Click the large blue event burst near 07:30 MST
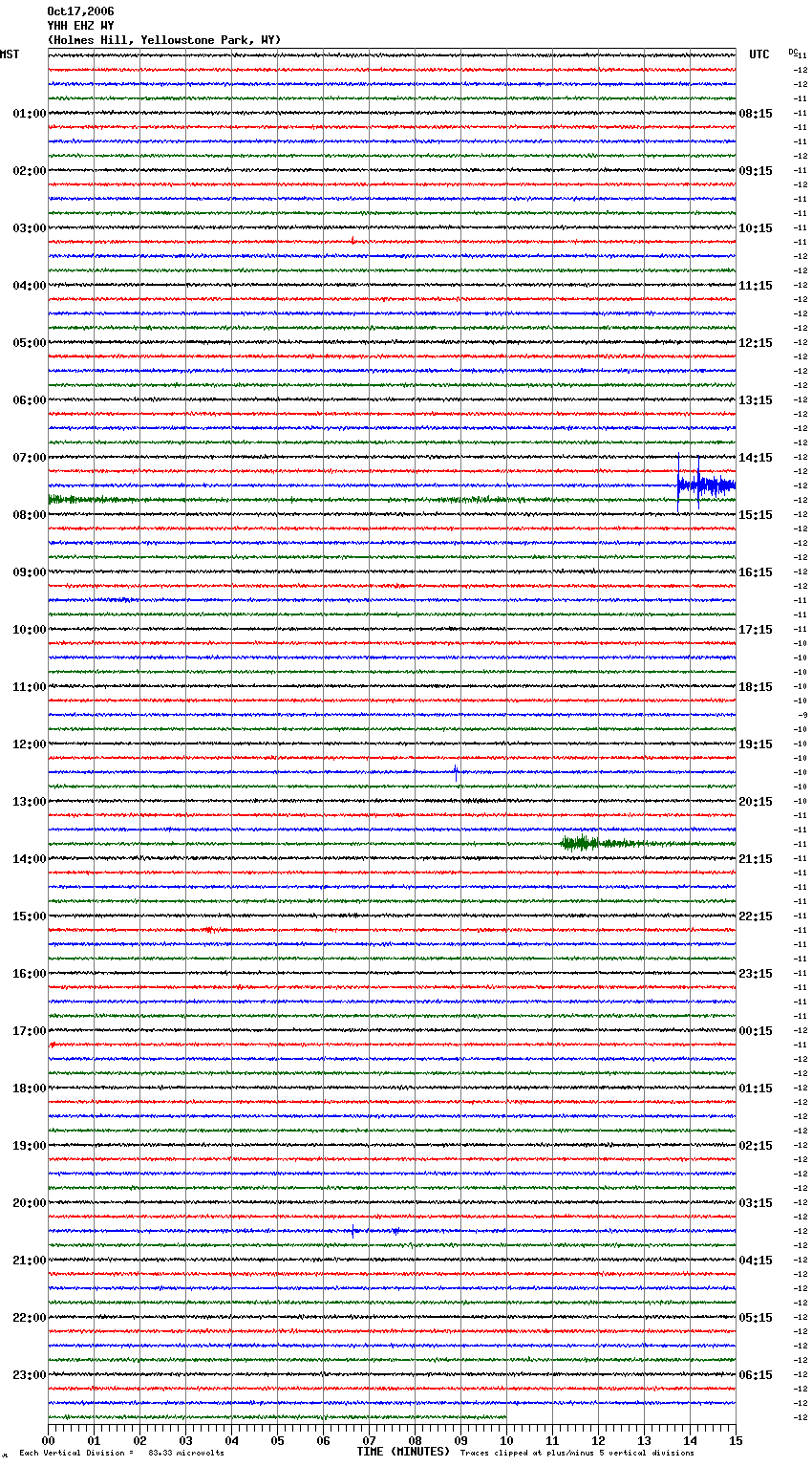 (706, 485)
